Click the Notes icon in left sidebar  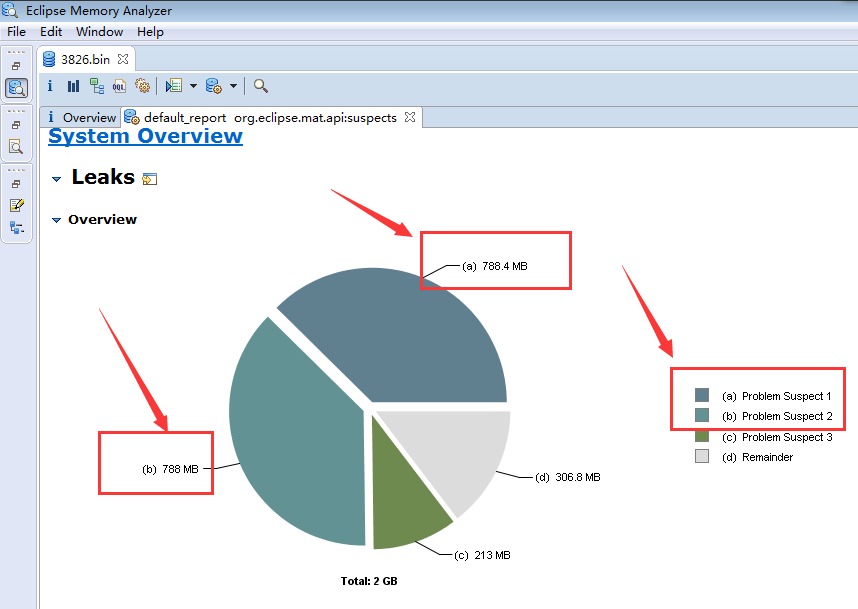(x=17, y=205)
